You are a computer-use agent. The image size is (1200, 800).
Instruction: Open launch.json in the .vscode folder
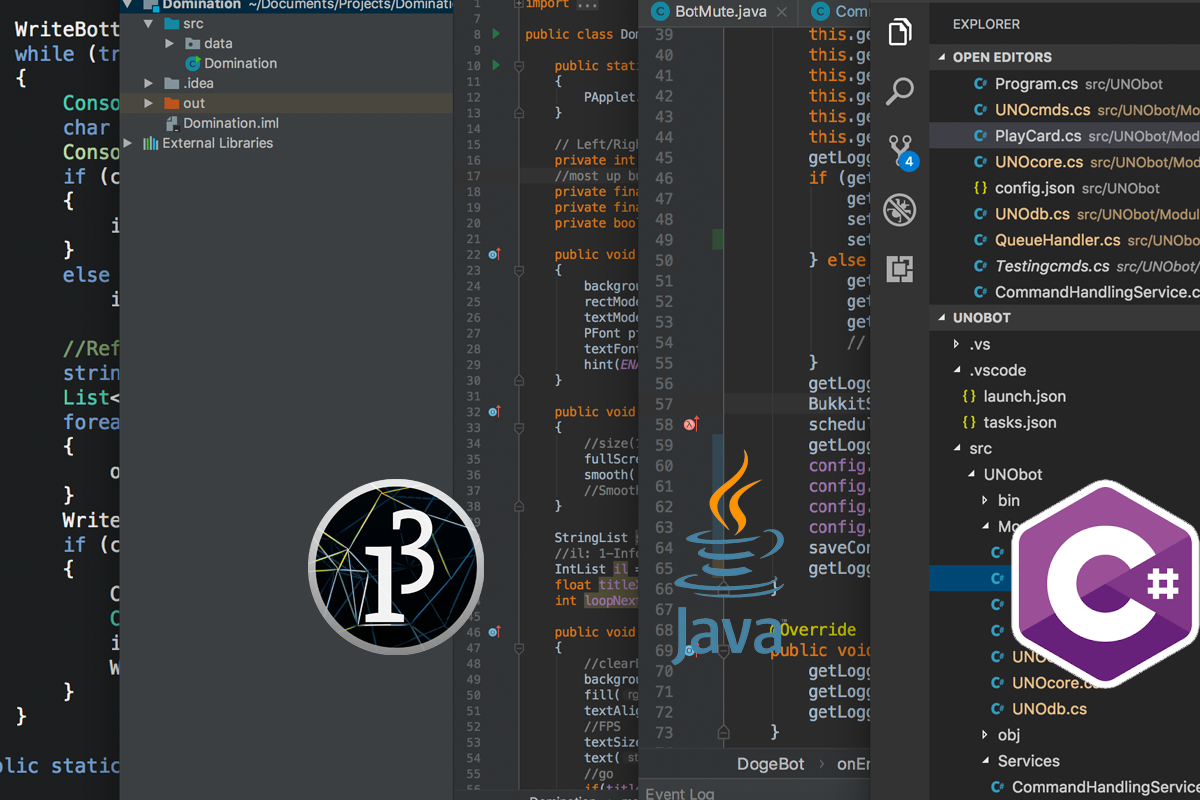pos(1025,396)
